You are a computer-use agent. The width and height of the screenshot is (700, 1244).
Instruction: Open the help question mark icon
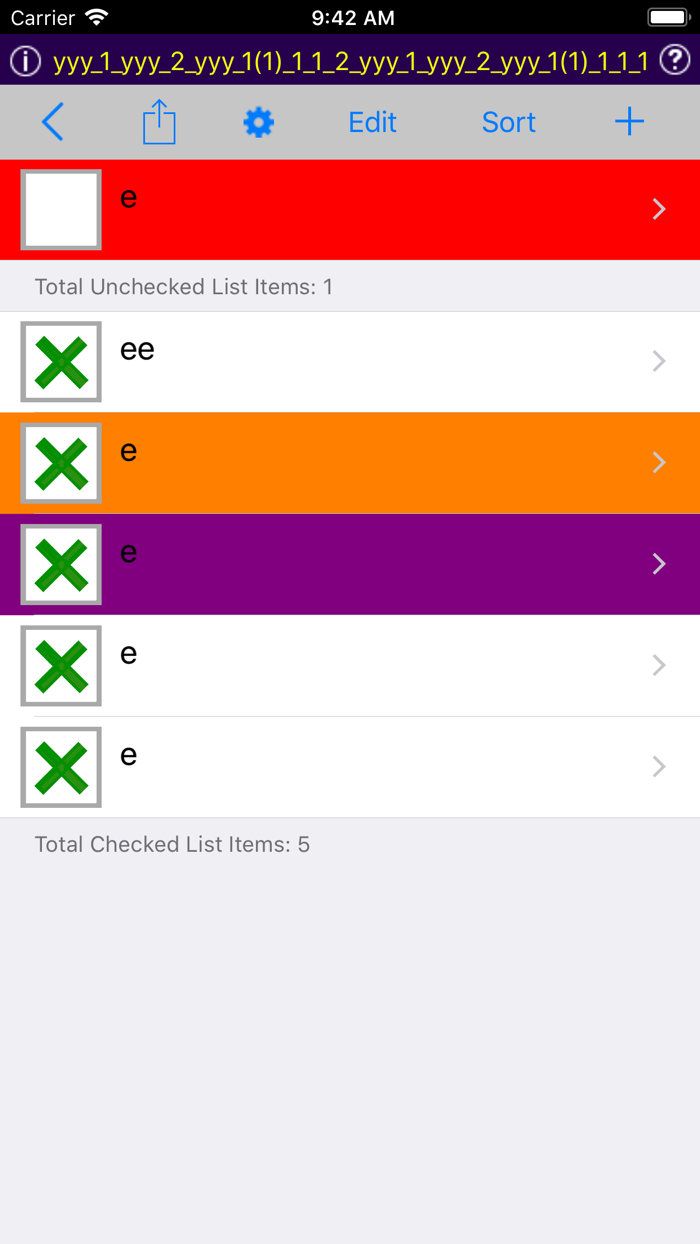click(x=676, y=60)
